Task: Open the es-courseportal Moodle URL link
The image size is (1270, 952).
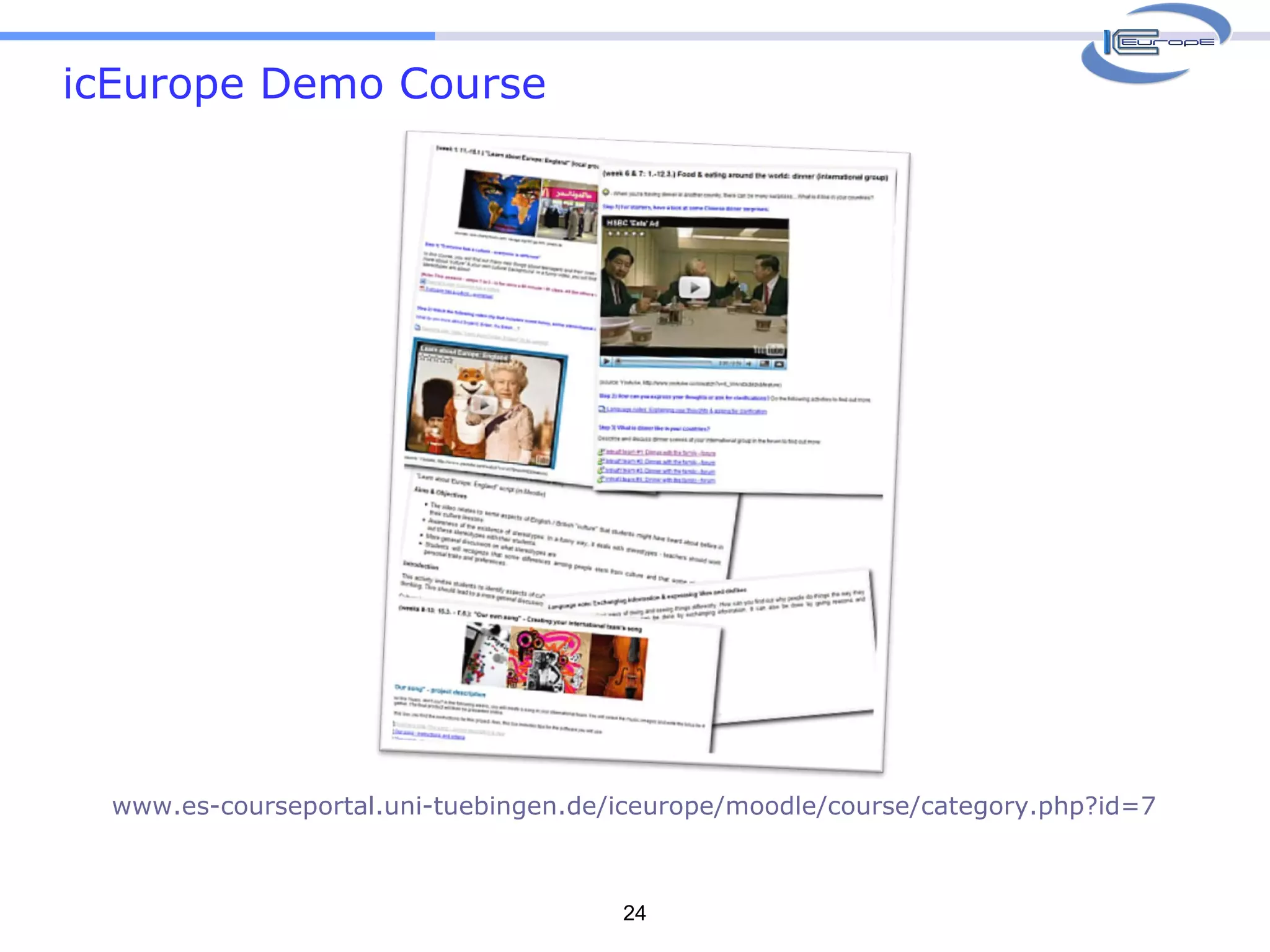Action: tap(634, 806)
